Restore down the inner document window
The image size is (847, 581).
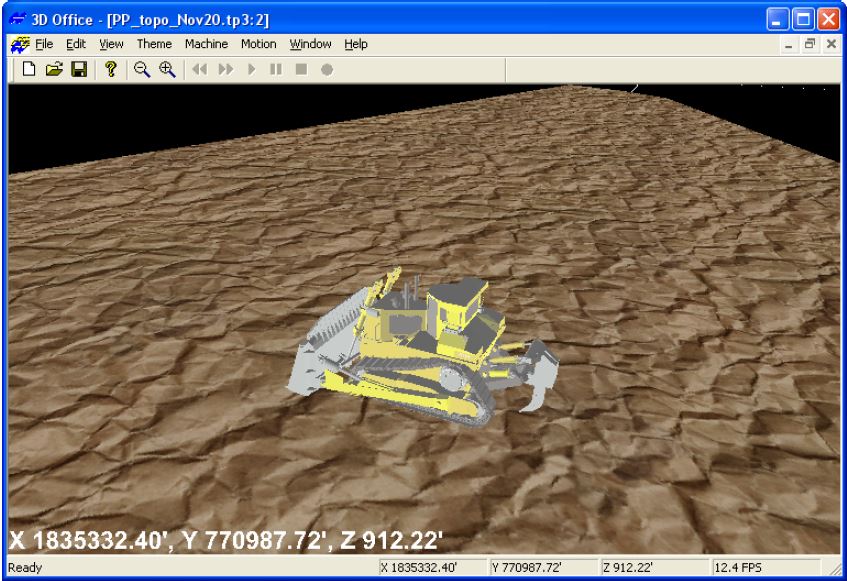810,44
